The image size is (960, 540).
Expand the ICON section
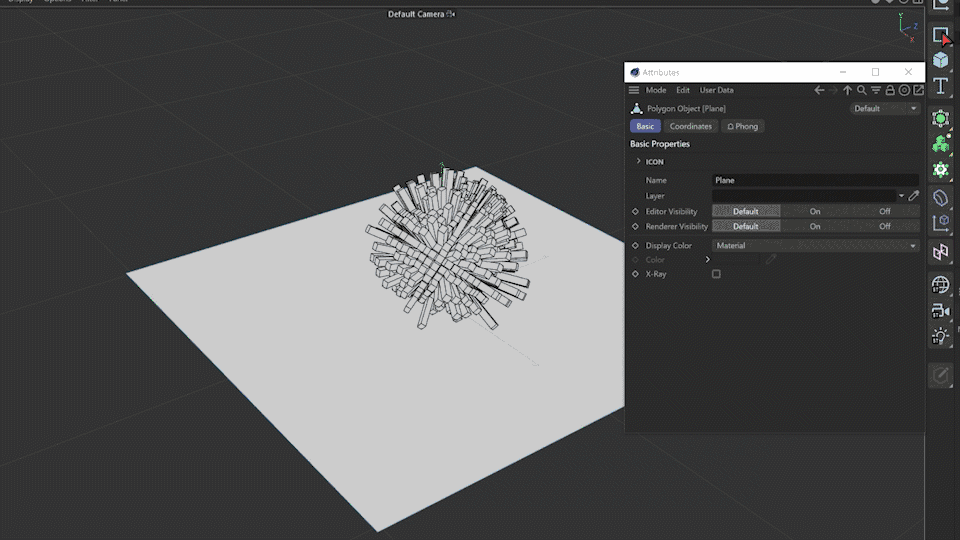639,162
